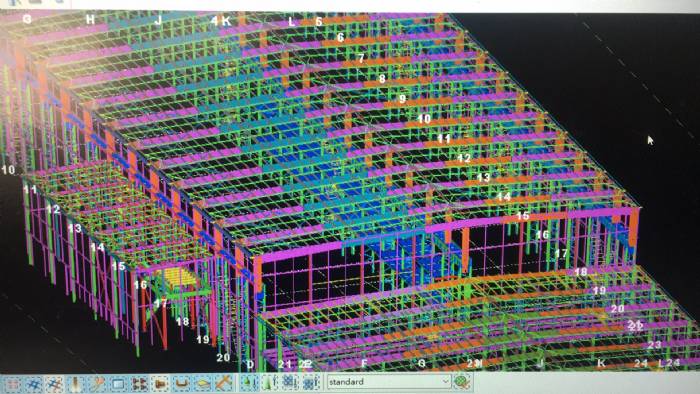
Task: Enable the first blue components selection icon
Action: pos(289,382)
